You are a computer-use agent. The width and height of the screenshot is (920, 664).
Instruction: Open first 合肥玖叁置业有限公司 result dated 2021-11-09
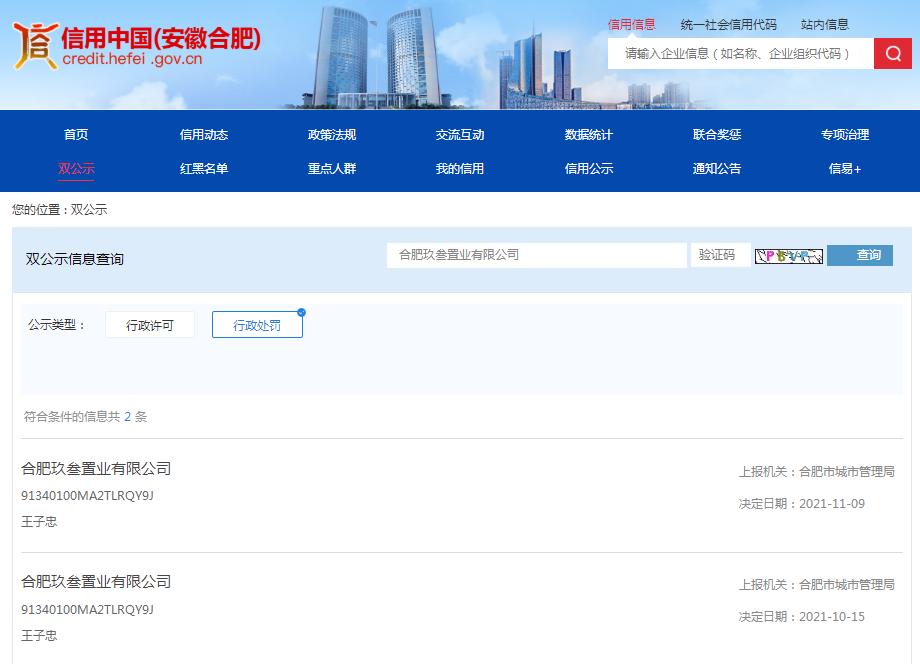[x=96, y=468]
